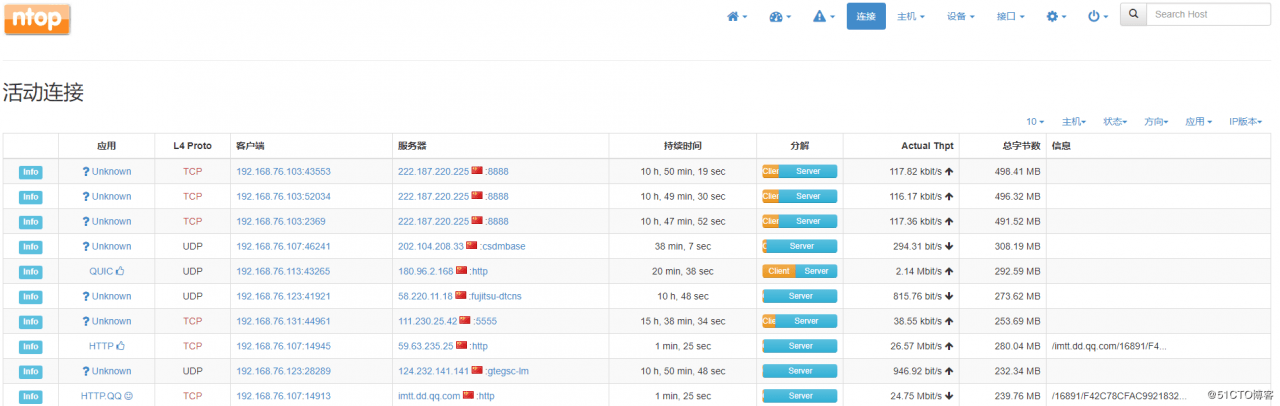This screenshot has width=1280, height=406.
Task: Click the ntop logo
Action: coord(37,18)
